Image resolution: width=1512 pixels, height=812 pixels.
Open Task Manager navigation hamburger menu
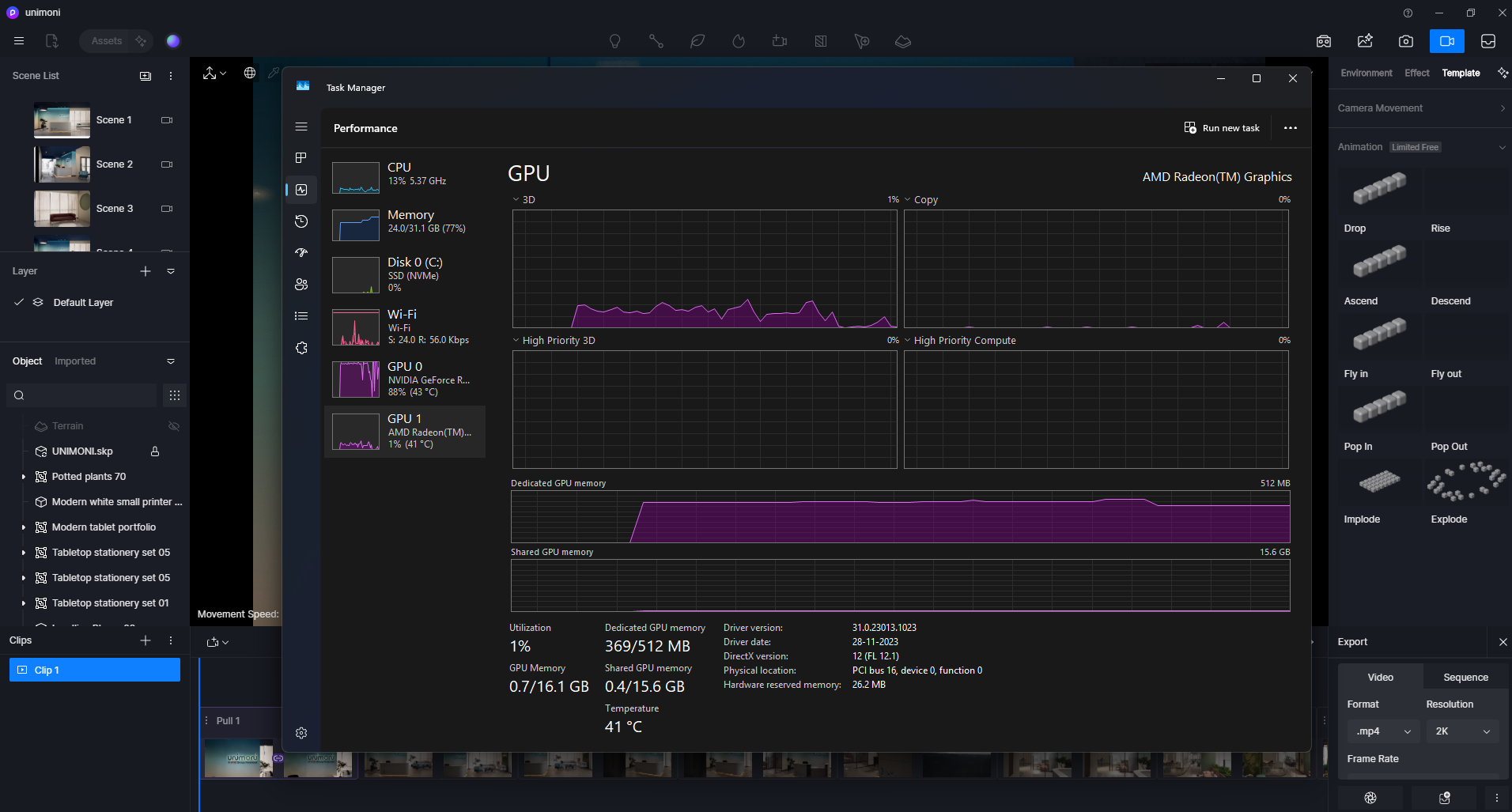pyautogui.click(x=301, y=127)
